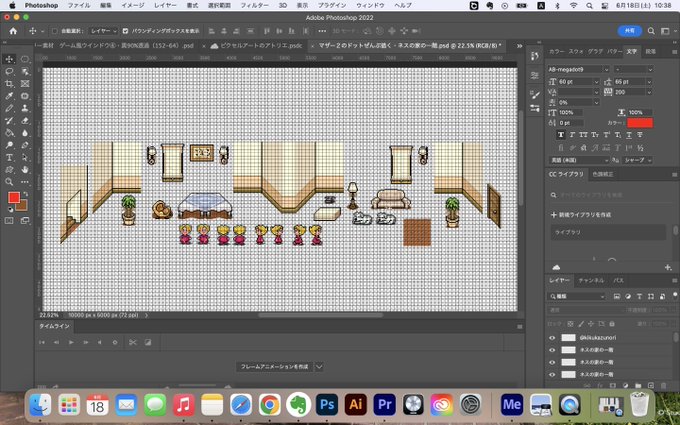Click the blue 共有 share button
Viewport: 680px width, 425px height.
coord(630,31)
